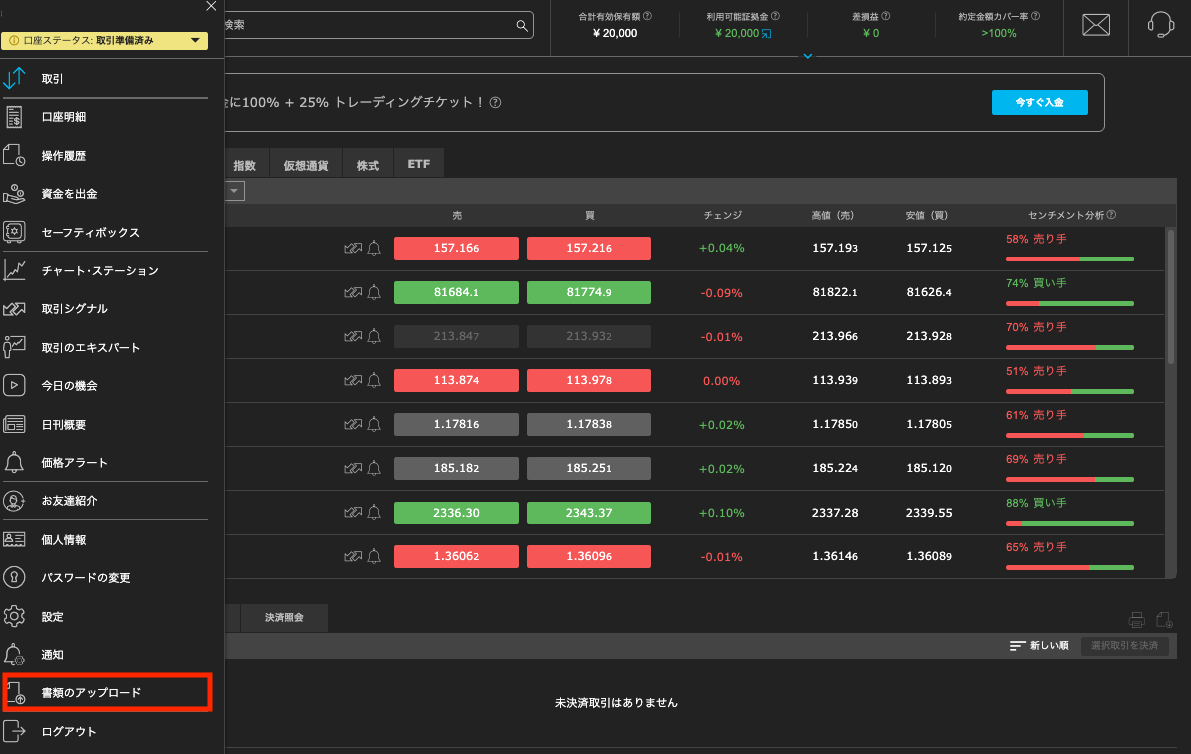The image size is (1191, 754).
Task: Click the buy price 157.216 button
Action: [589, 248]
